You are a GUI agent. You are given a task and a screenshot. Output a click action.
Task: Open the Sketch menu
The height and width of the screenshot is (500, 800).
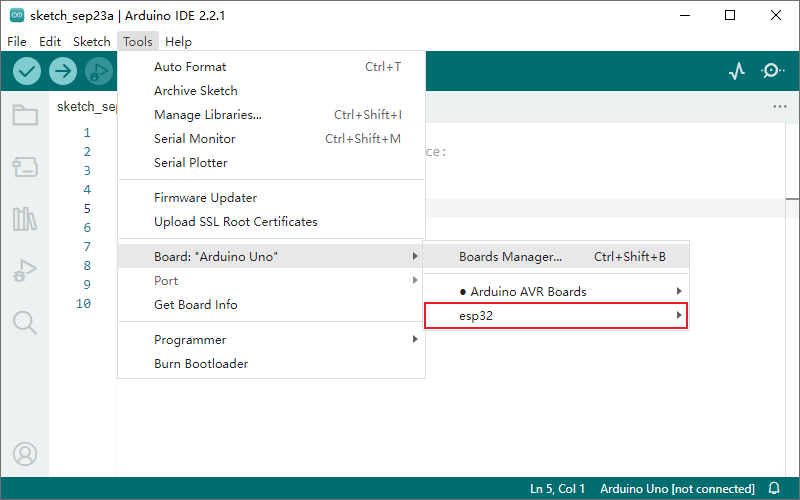(92, 42)
